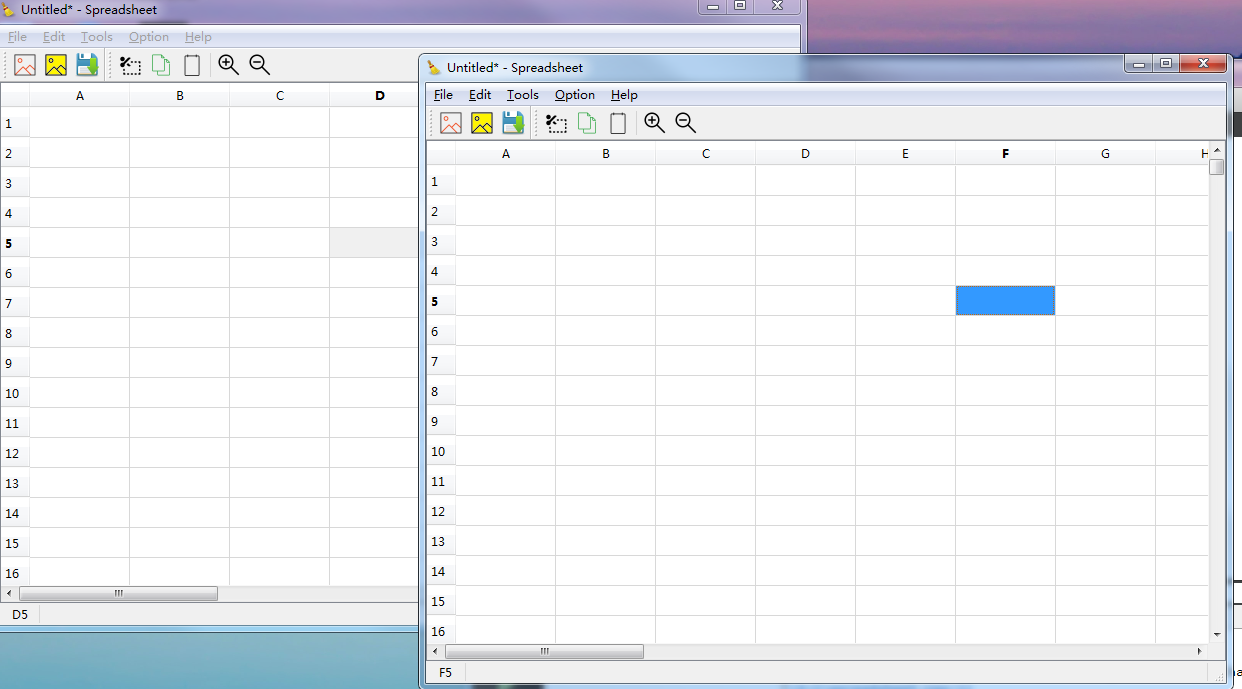Click floppy disk save icon in background window
Screen dimensions: 1242x689
pyautogui.click(x=87, y=65)
